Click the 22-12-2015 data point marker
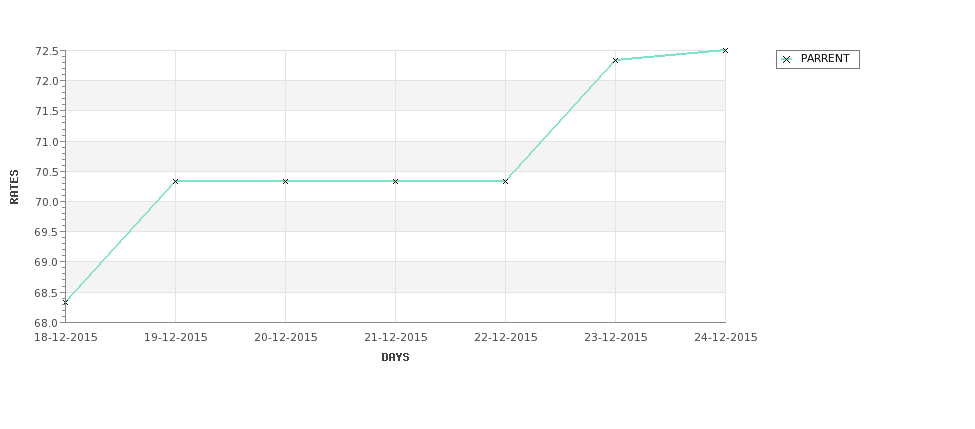 click(506, 182)
